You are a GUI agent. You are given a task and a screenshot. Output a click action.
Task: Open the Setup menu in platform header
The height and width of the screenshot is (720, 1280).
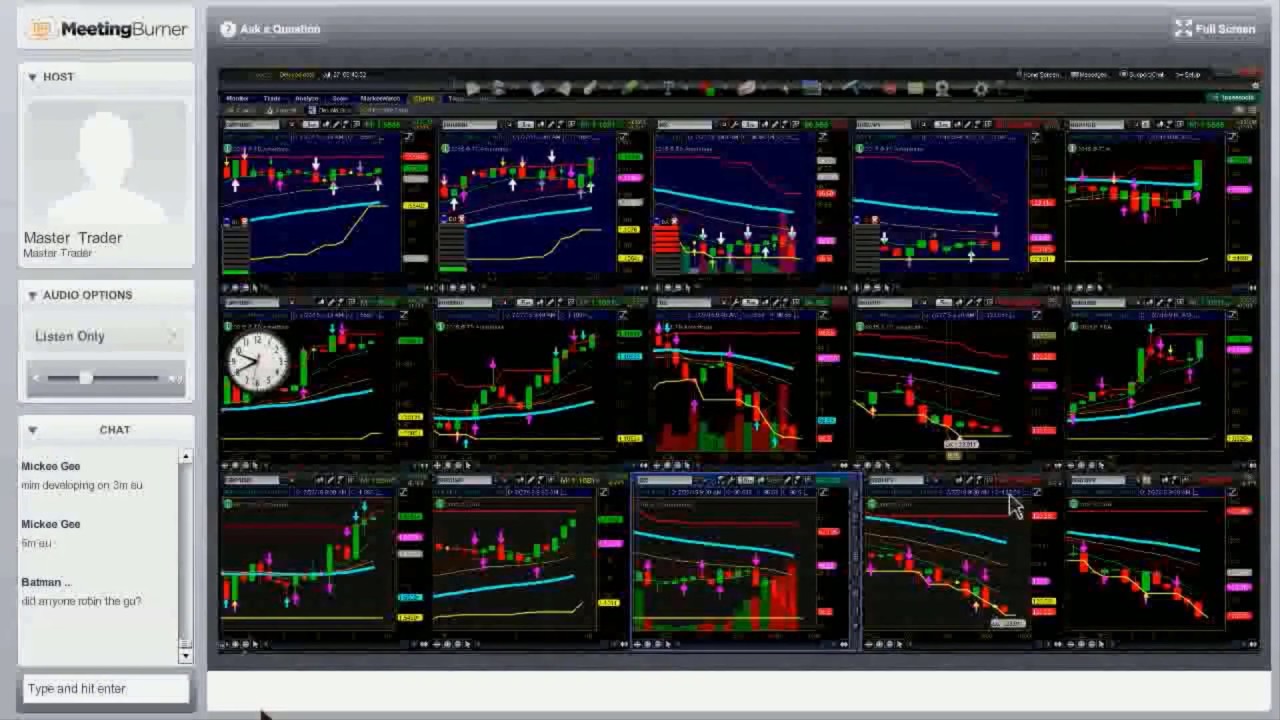click(x=1188, y=75)
